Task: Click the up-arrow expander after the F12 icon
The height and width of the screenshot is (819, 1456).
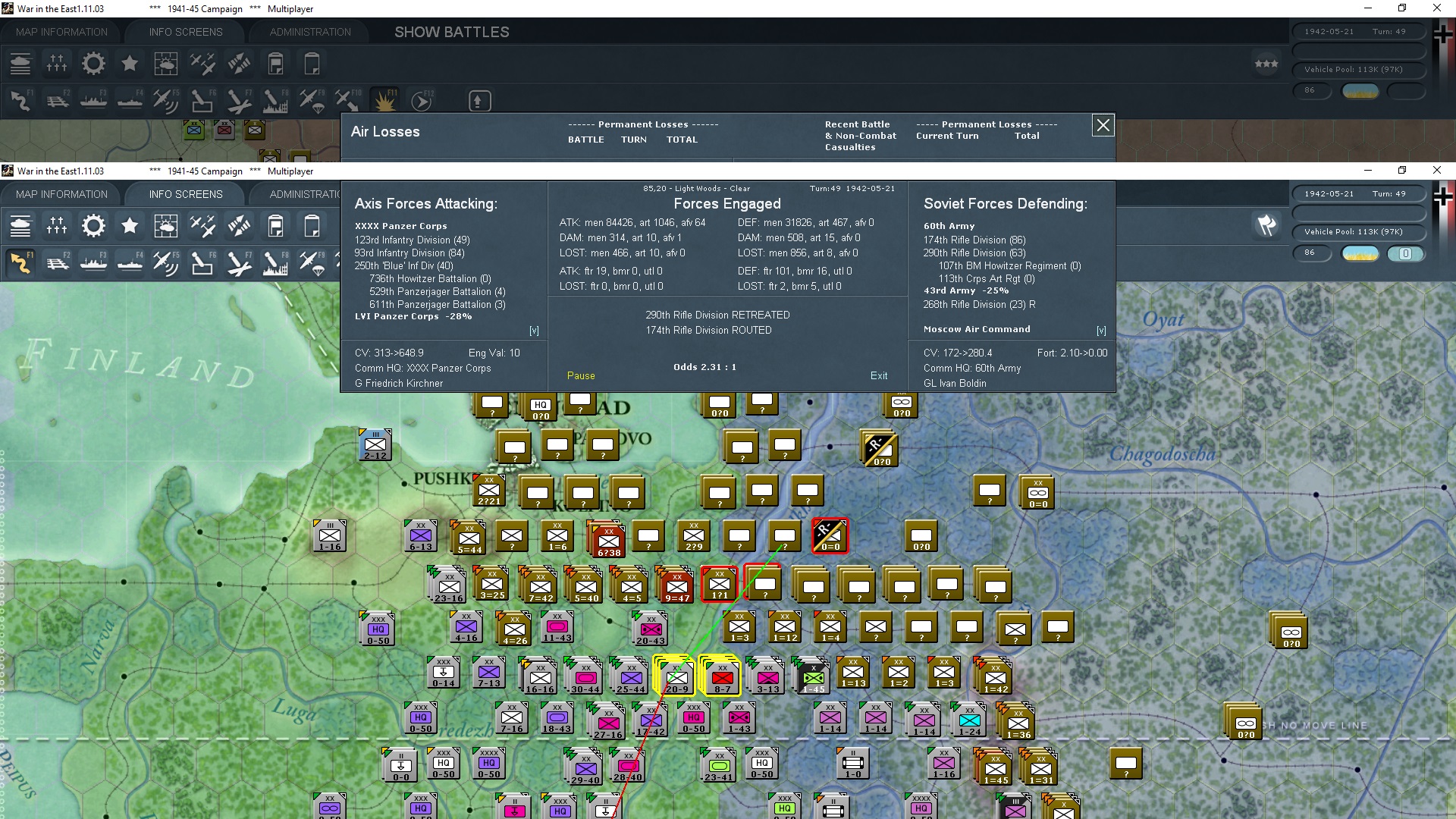Action: [x=479, y=99]
